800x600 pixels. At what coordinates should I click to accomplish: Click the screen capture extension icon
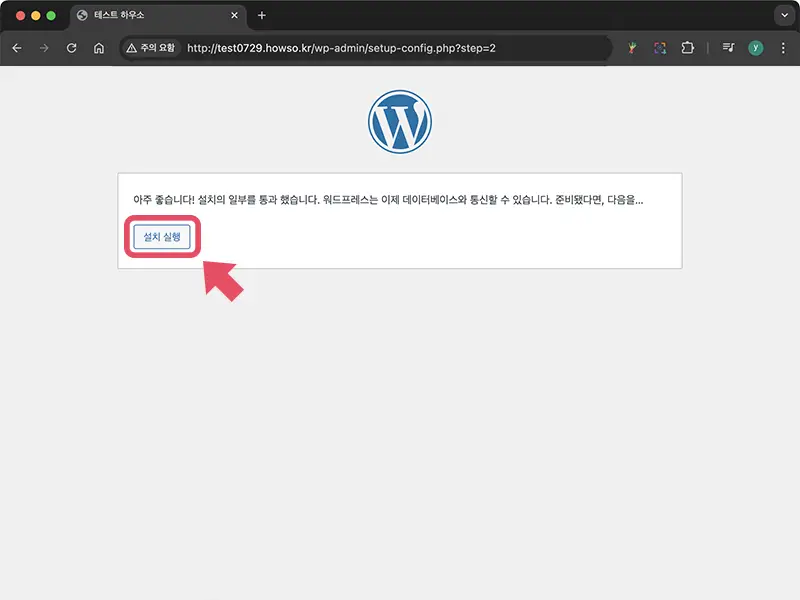point(660,48)
